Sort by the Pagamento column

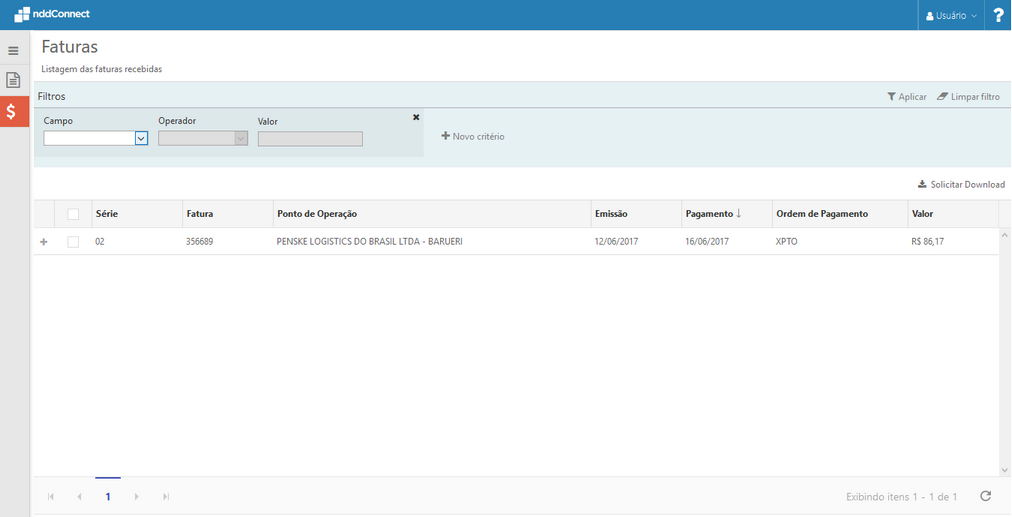tap(712, 214)
